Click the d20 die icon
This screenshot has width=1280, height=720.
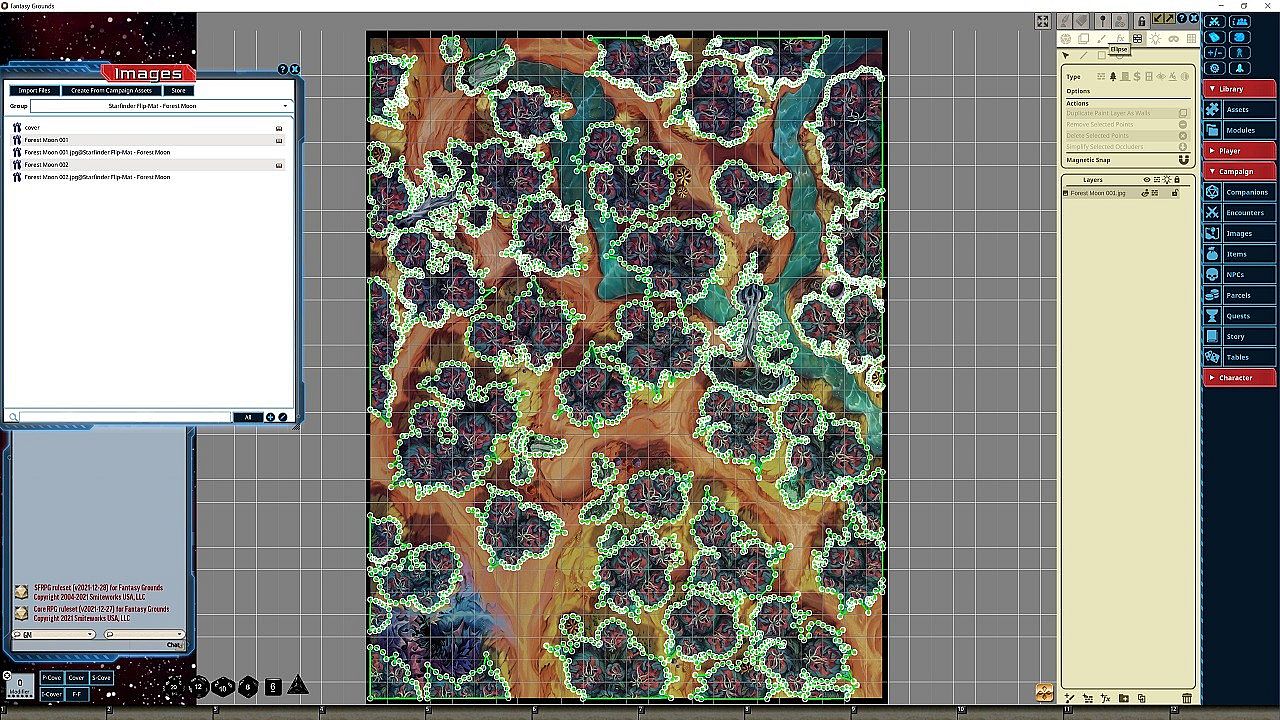(175, 686)
